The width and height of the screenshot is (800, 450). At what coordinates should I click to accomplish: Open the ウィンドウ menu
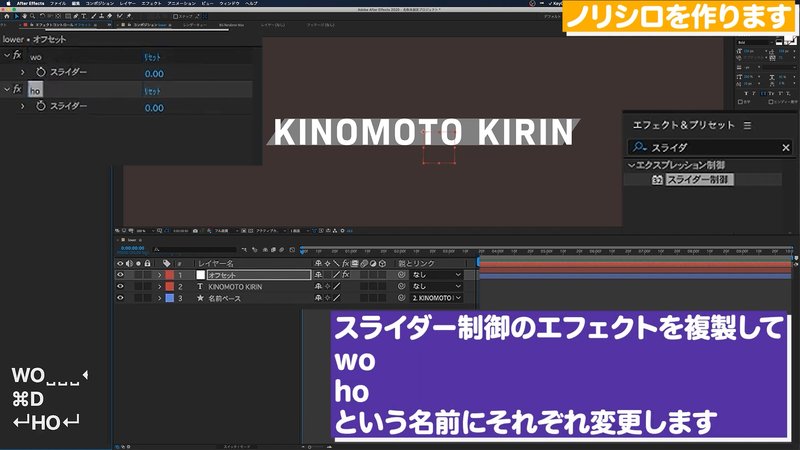229,3
